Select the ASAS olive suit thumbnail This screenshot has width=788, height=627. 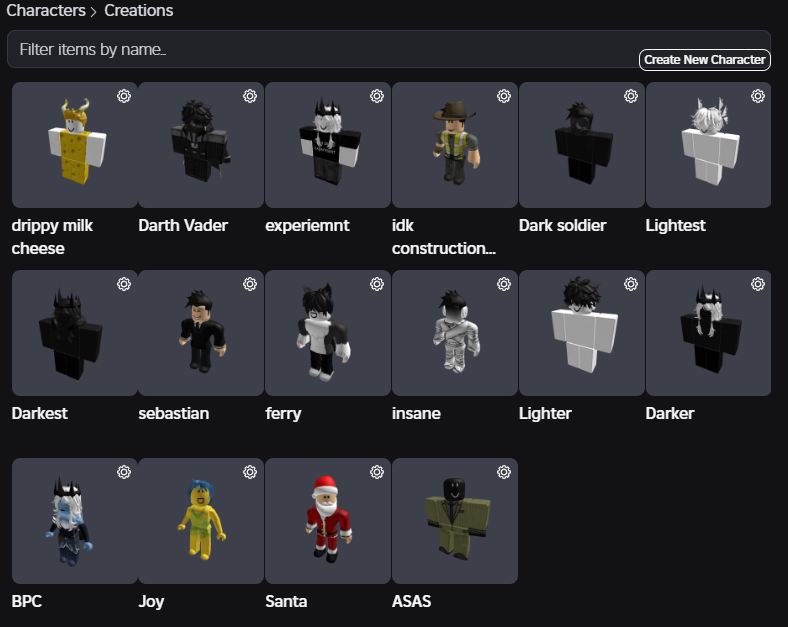pos(455,520)
